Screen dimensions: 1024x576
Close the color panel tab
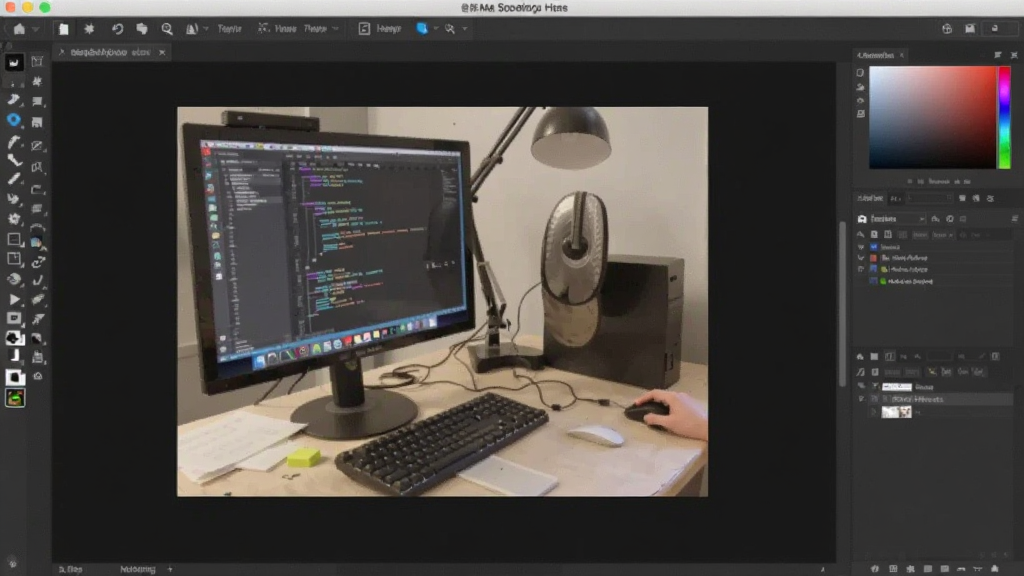tap(902, 55)
